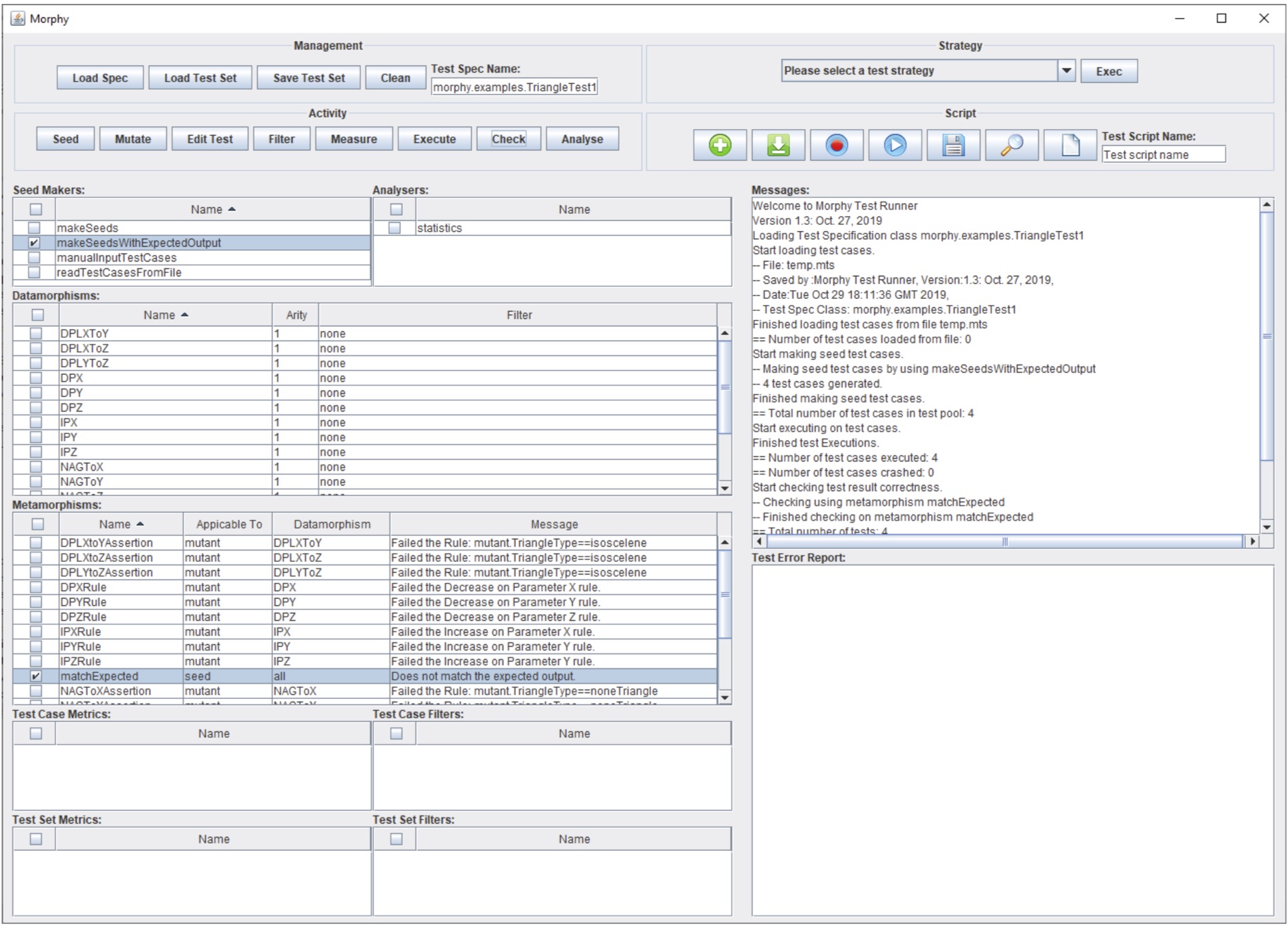
Task: Uncheck the makeSeedsWithExpectedOutput seed maker checkbox
Action: click(35, 243)
